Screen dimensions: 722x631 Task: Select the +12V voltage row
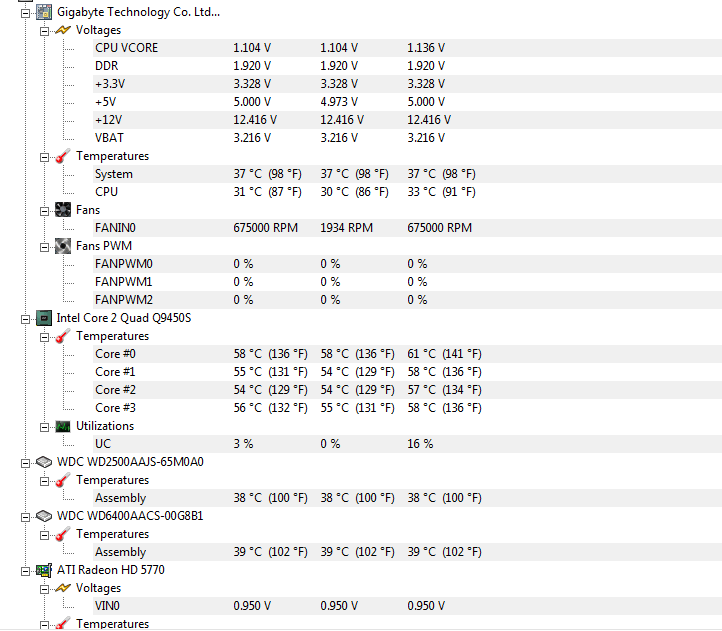click(x=109, y=120)
